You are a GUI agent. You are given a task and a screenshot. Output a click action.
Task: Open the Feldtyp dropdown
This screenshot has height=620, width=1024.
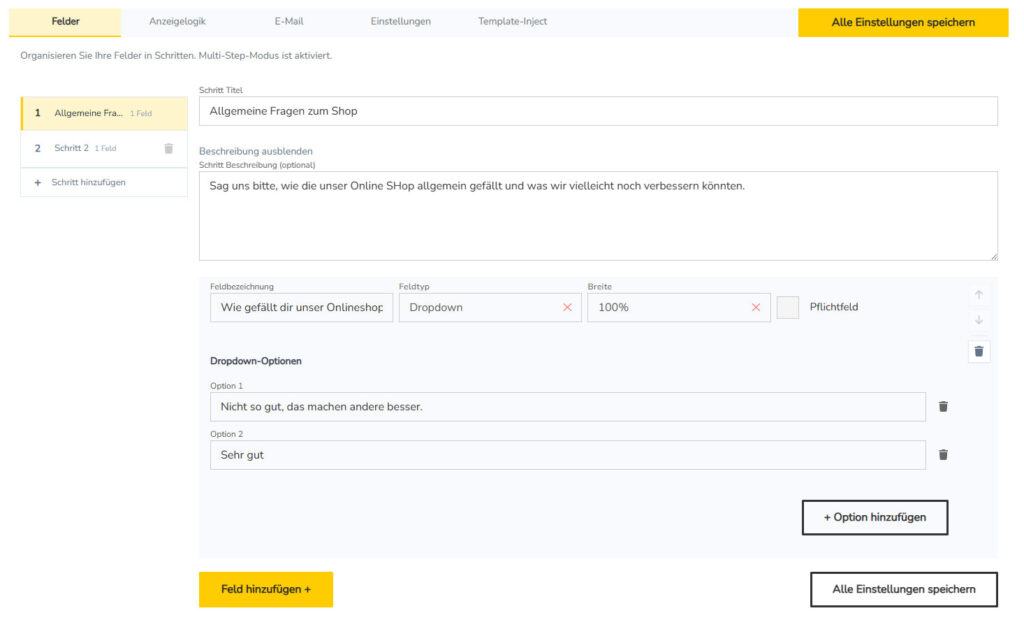(x=480, y=307)
